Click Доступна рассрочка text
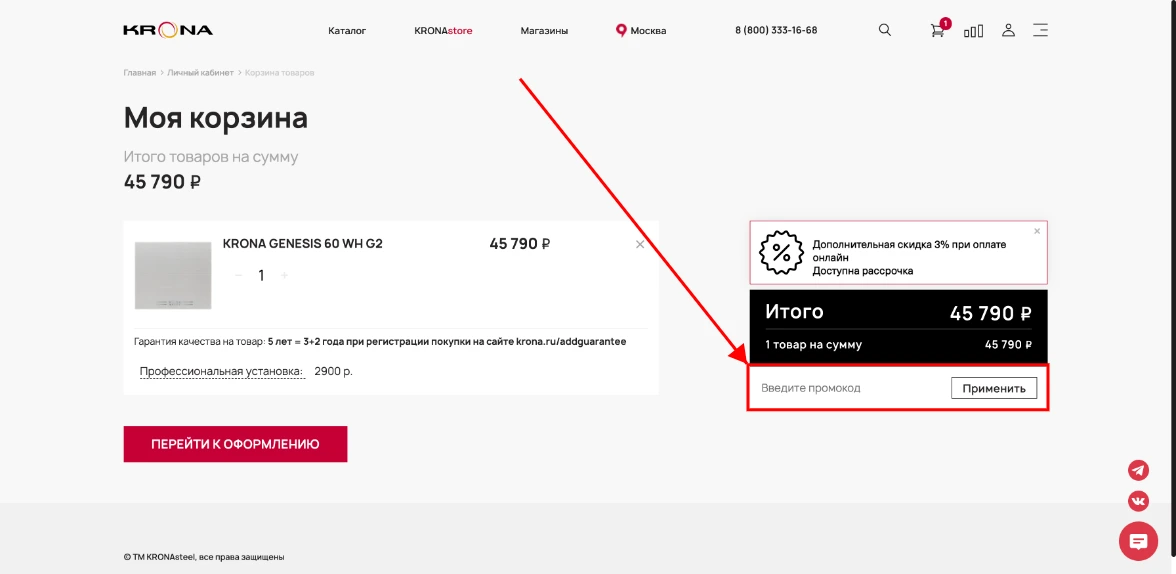The width and height of the screenshot is (1176, 574). pos(862,271)
